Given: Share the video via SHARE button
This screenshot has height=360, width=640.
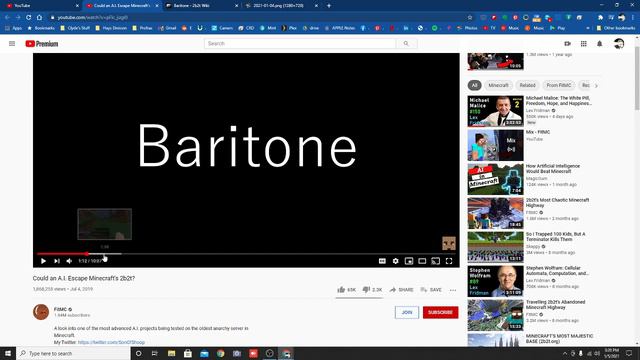Looking at the screenshot, I should tap(401, 290).
